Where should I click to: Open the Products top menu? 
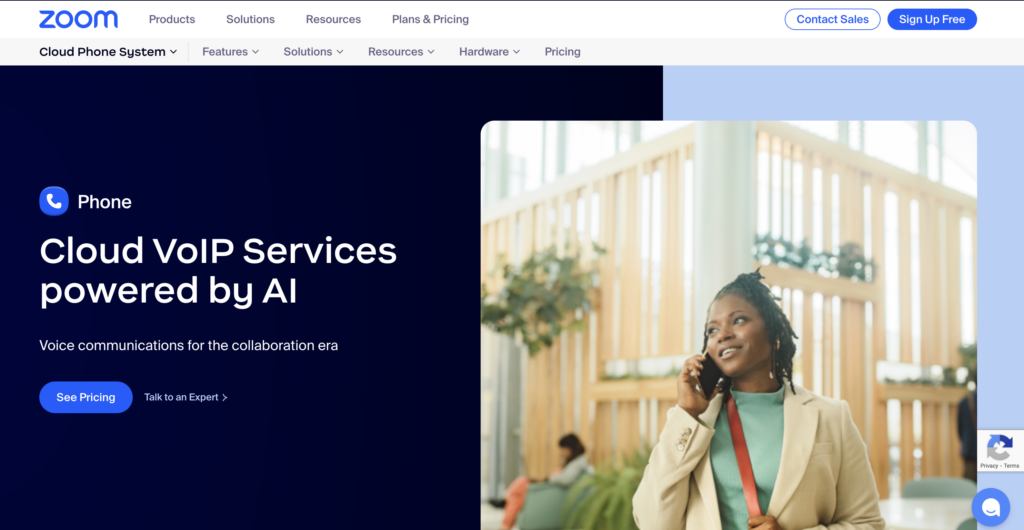(x=172, y=20)
